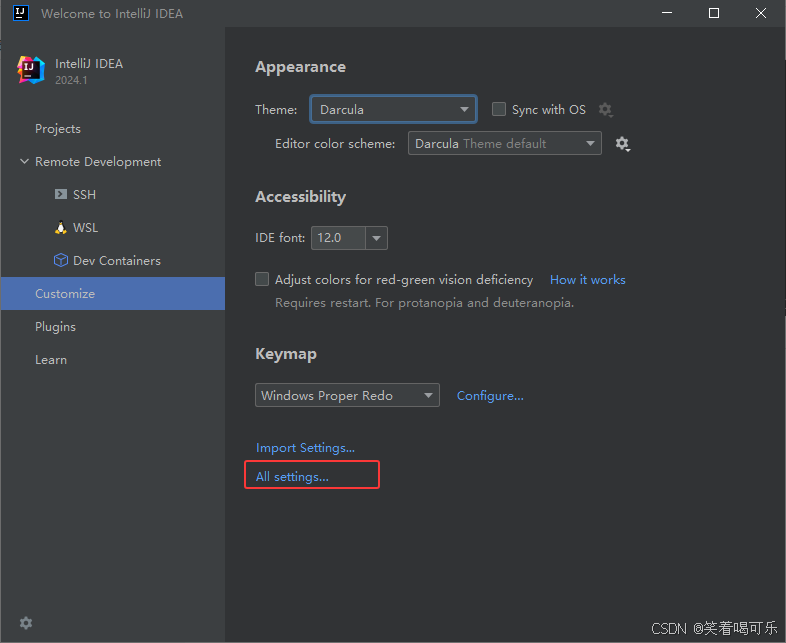Open Sync with OS gear options
This screenshot has height=643, width=786.
click(x=606, y=110)
